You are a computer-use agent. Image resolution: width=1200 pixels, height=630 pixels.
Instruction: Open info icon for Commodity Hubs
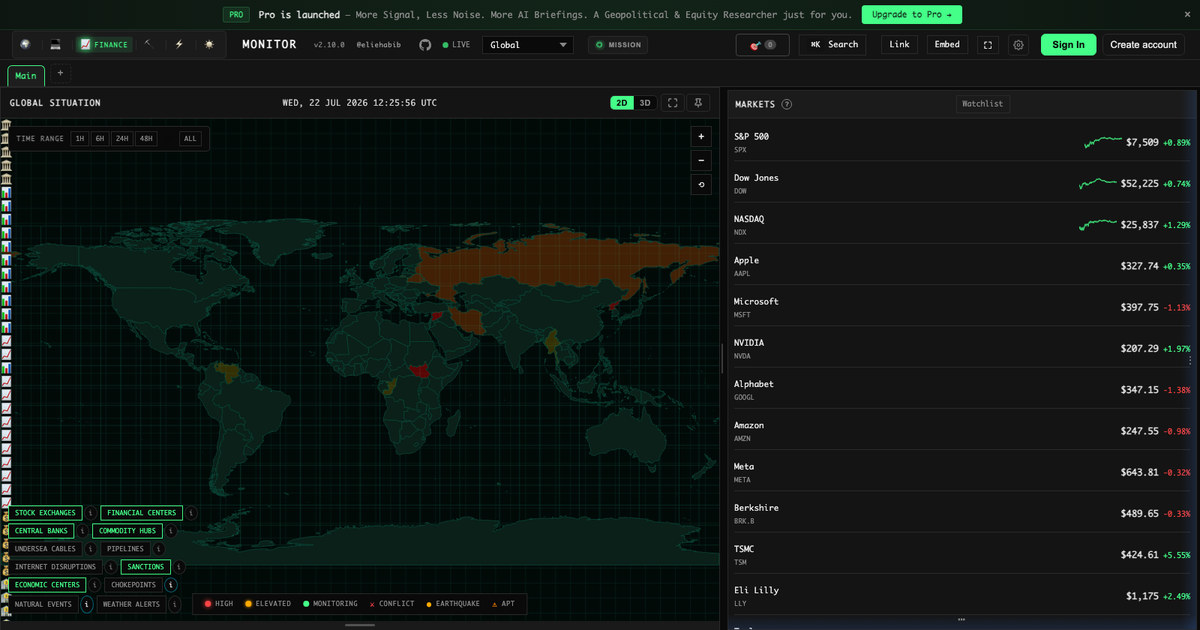pyautogui.click(x=171, y=531)
